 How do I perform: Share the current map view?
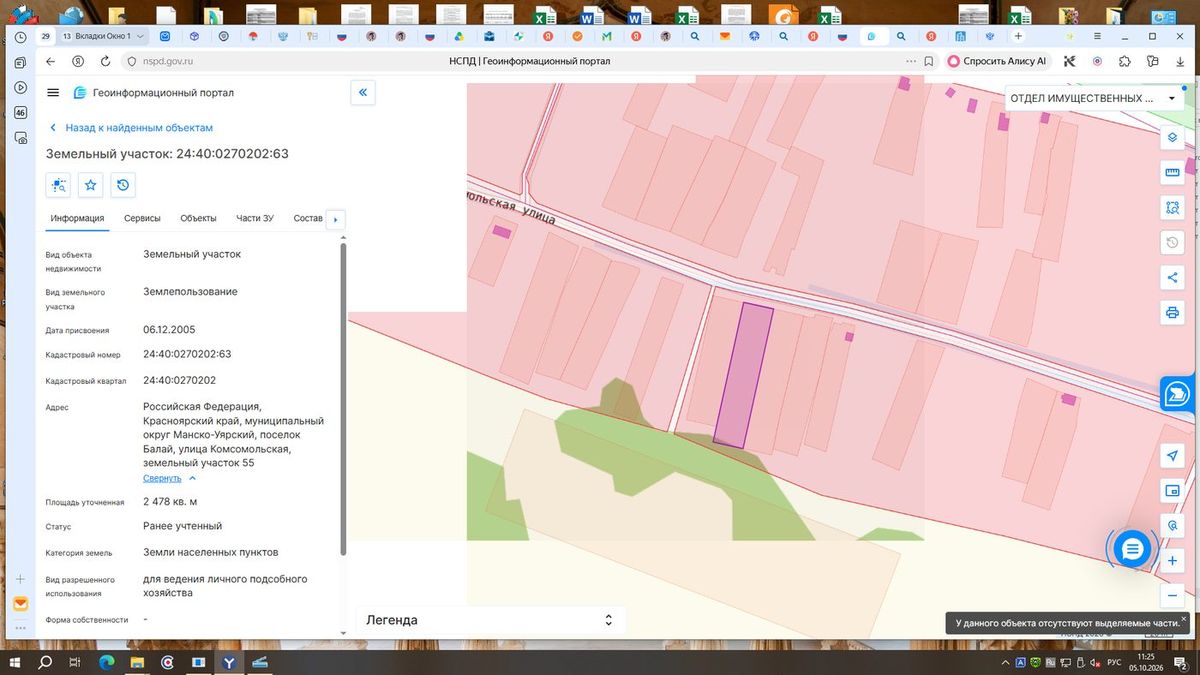pos(1173,278)
